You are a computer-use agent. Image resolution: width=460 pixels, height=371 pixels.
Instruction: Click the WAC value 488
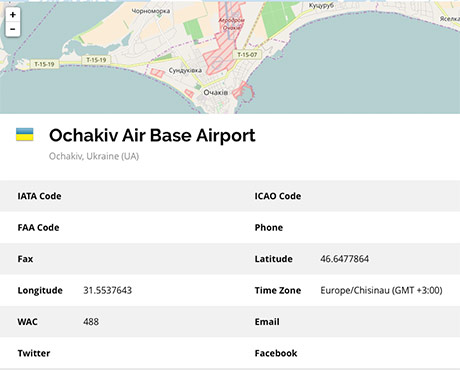tap(91, 322)
